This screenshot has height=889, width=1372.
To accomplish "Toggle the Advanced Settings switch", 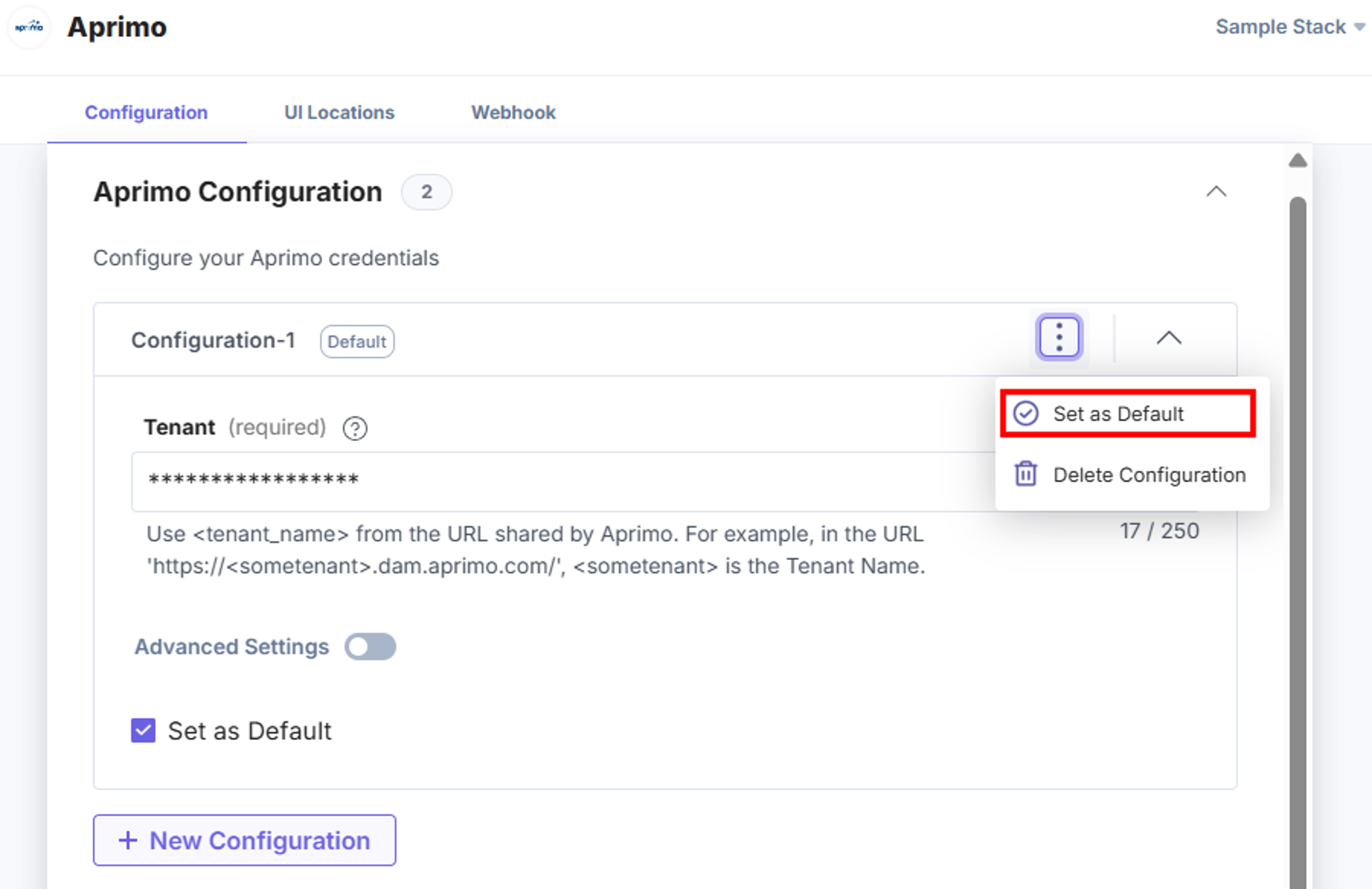I will (370, 647).
